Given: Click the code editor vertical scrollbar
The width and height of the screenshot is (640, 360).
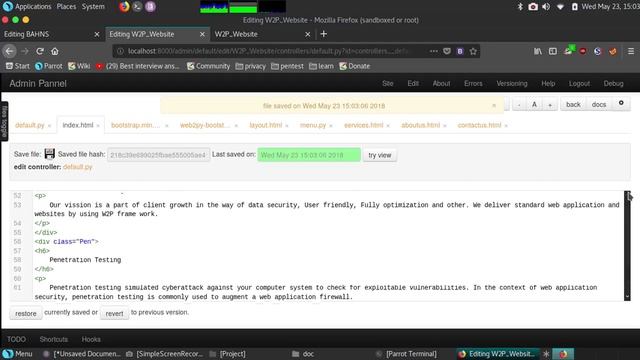Looking at the screenshot, I should [x=627, y=246].
